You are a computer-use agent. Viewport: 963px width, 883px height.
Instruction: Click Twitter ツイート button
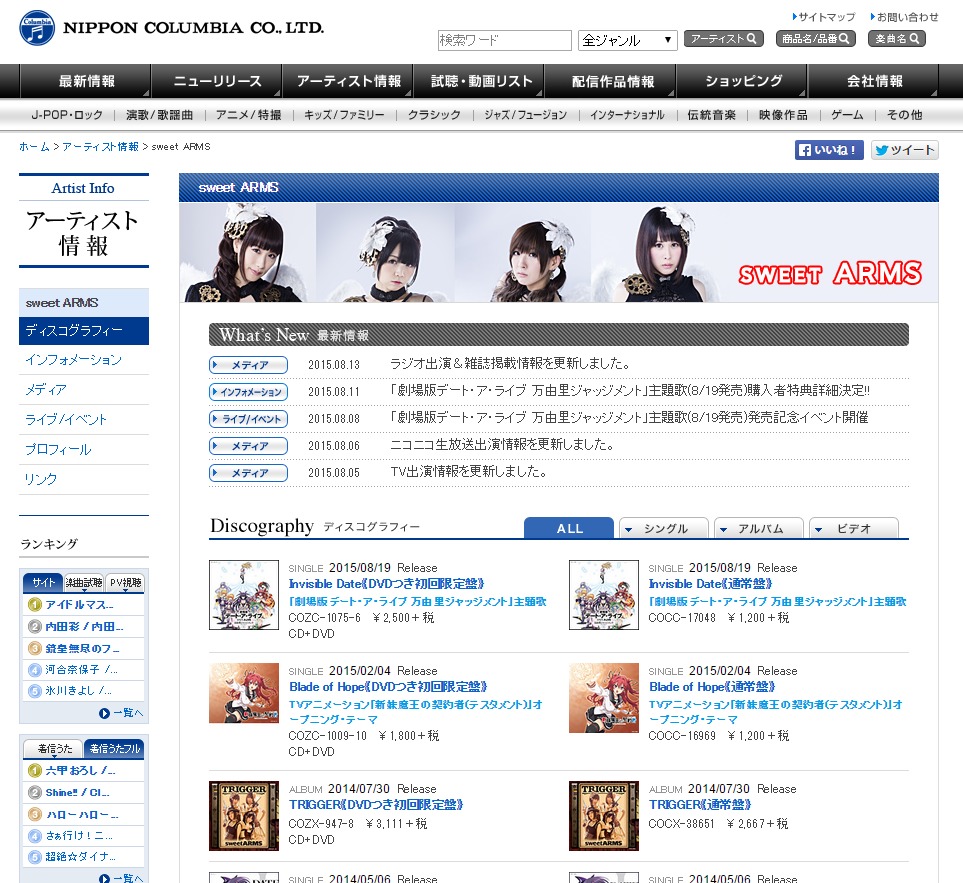coord(905,150)
